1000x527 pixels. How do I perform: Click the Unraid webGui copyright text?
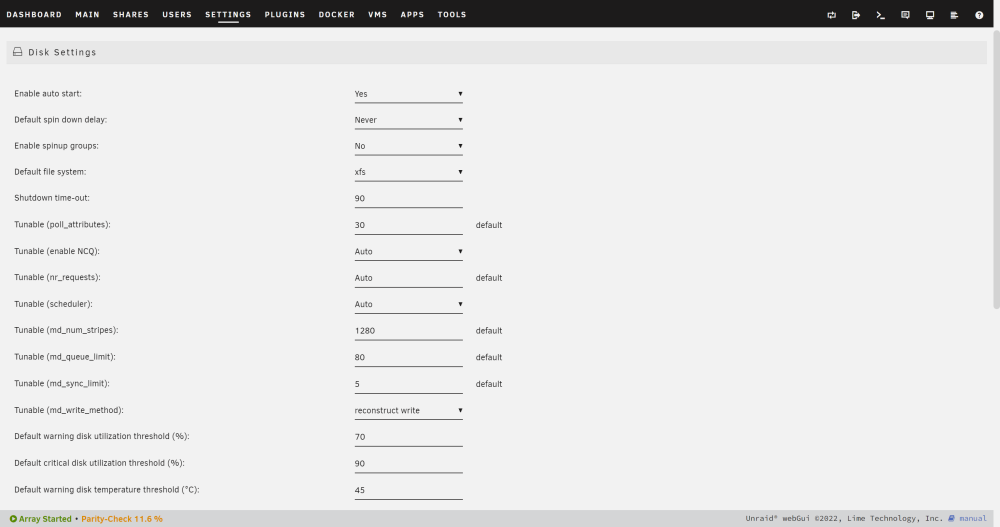pyautogui.click(x=844, y=518)
